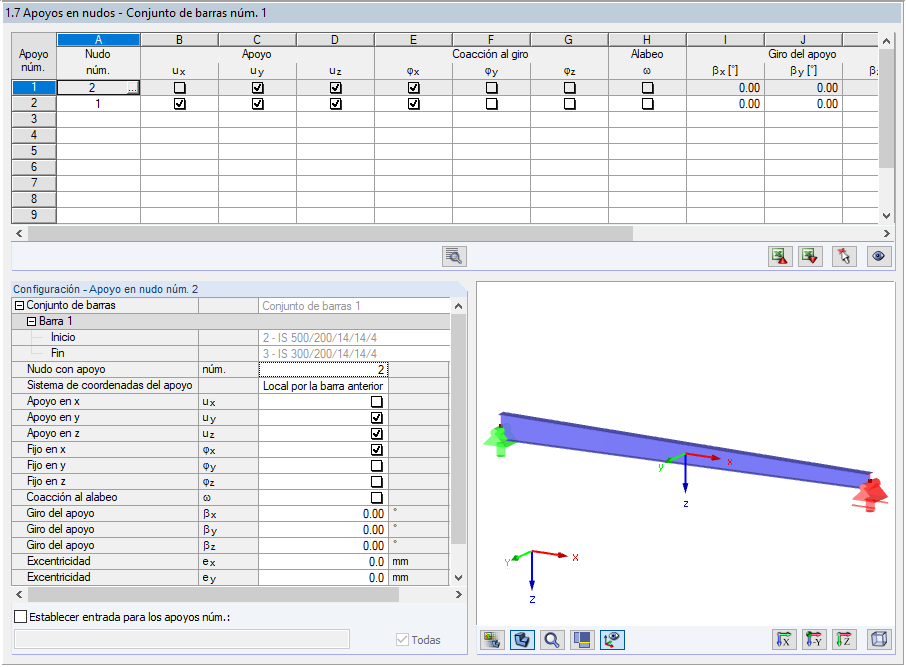
Task: Click 'Inicio' section value row
Action: [354, 338]
